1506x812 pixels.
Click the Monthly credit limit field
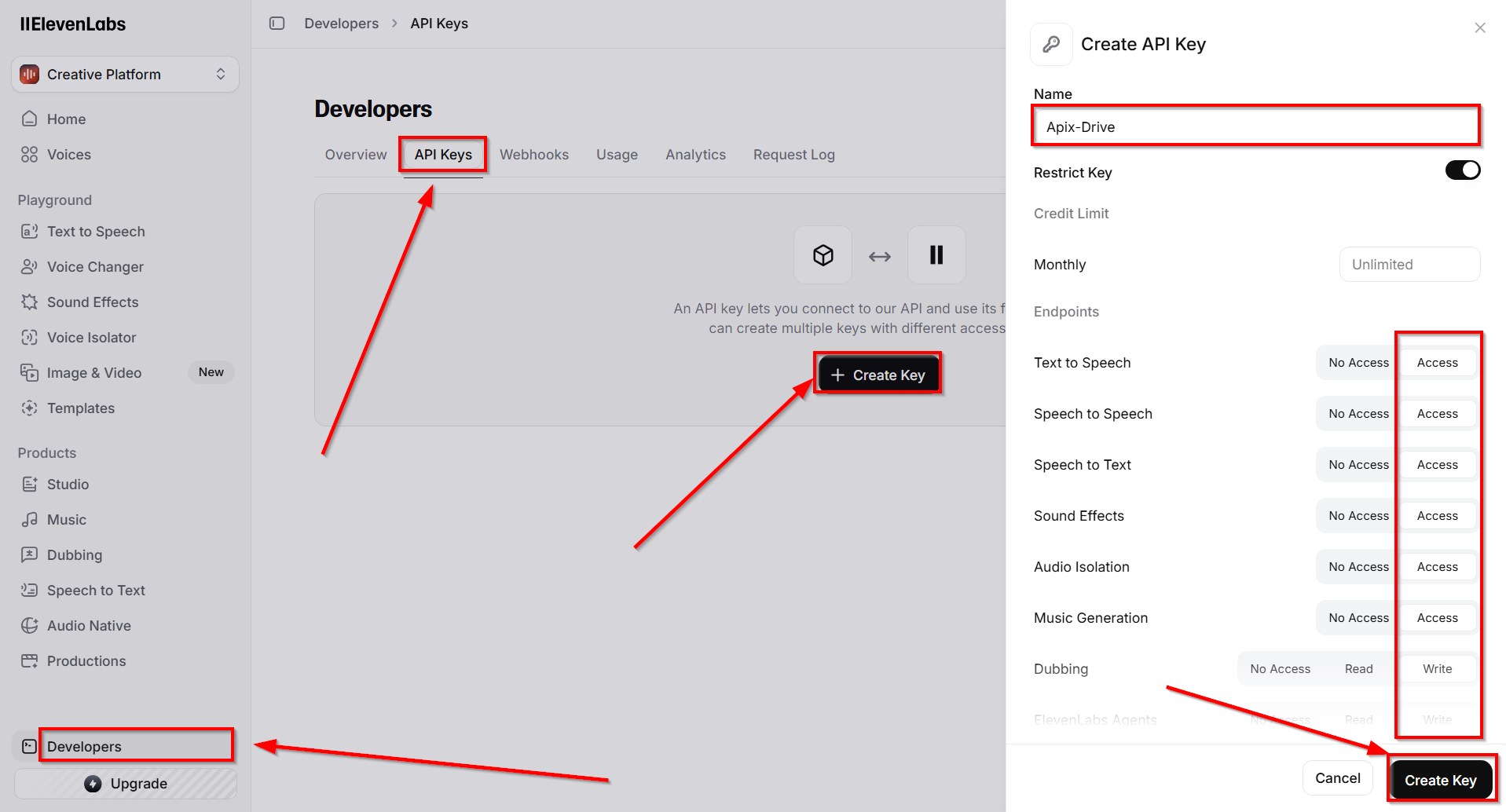coord(1409,265)
